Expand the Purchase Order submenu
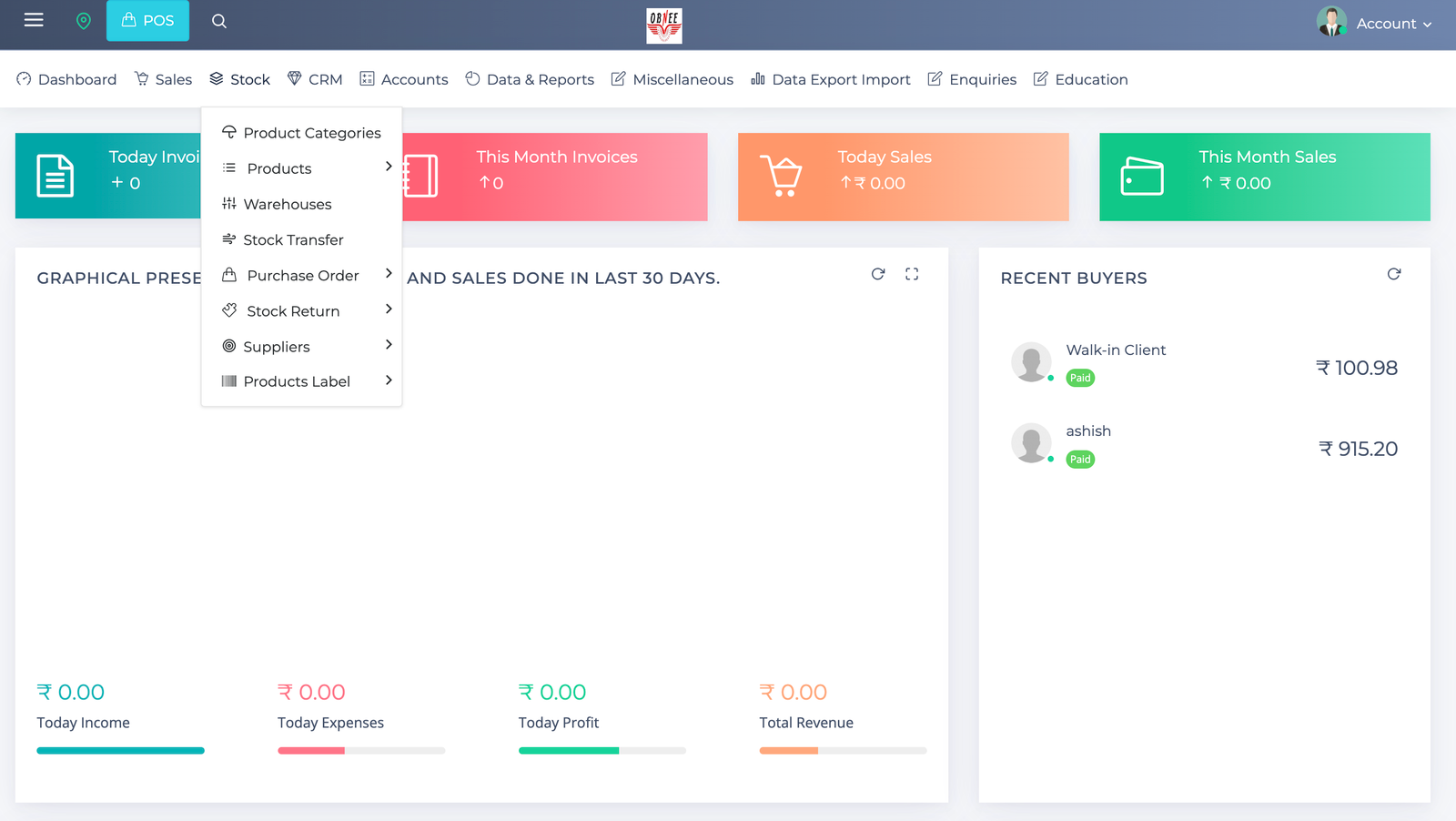1456x821 pixels. click(x=389, y=274)
